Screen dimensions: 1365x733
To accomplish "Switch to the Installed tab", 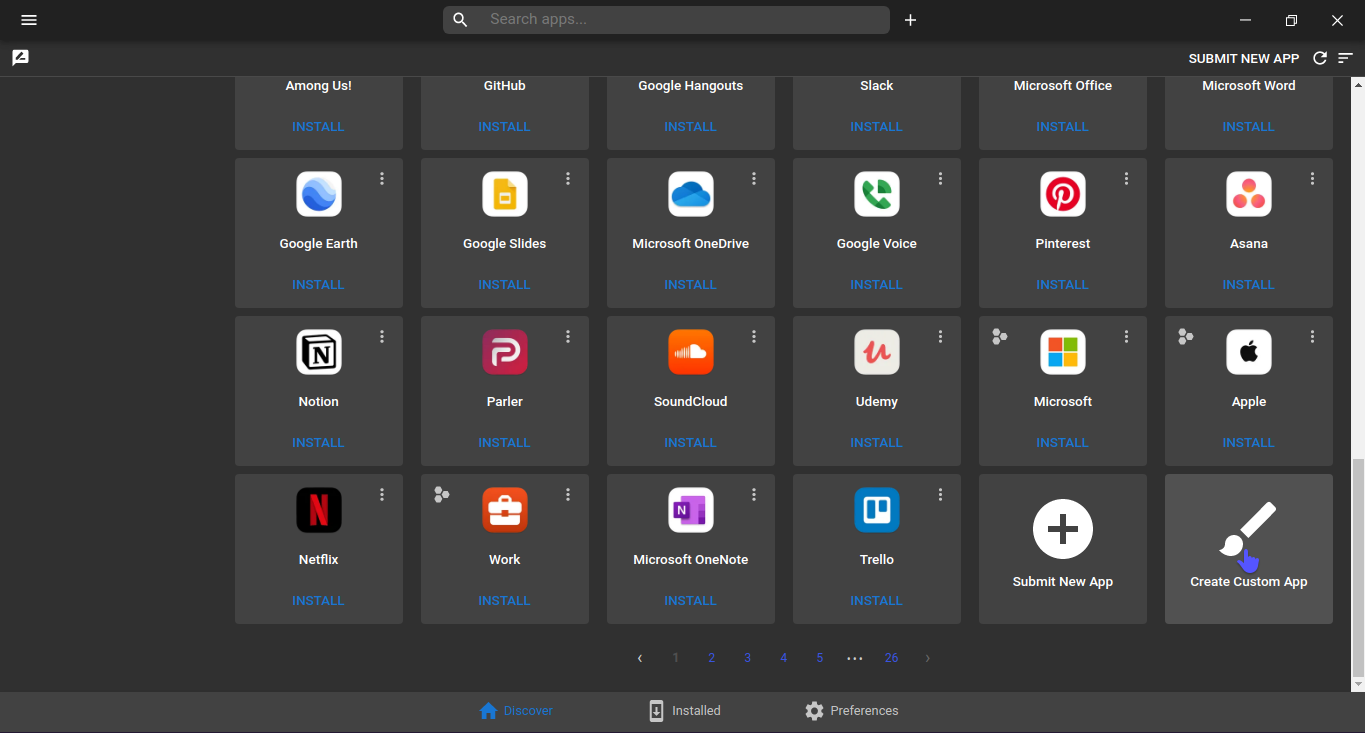I will tap(684, 711).
